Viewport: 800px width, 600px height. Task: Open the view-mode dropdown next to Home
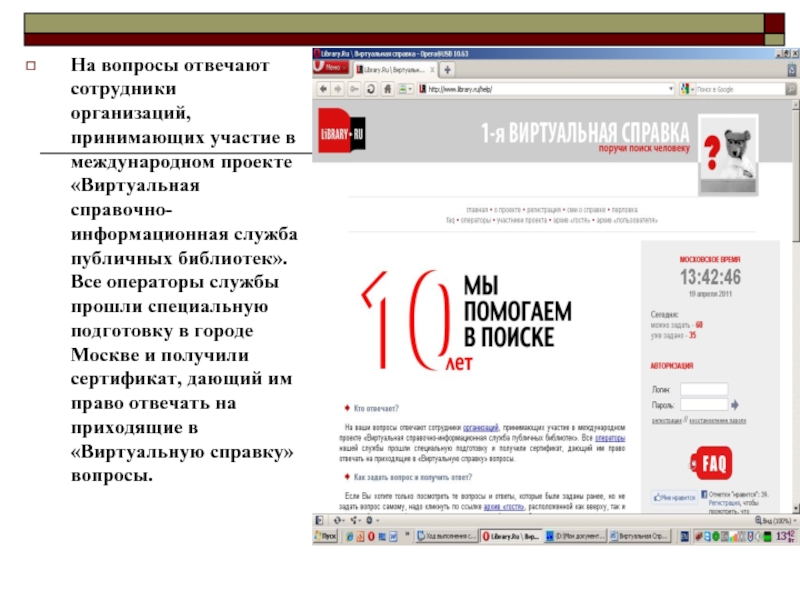pyautogui.click(x=405, y=89)
